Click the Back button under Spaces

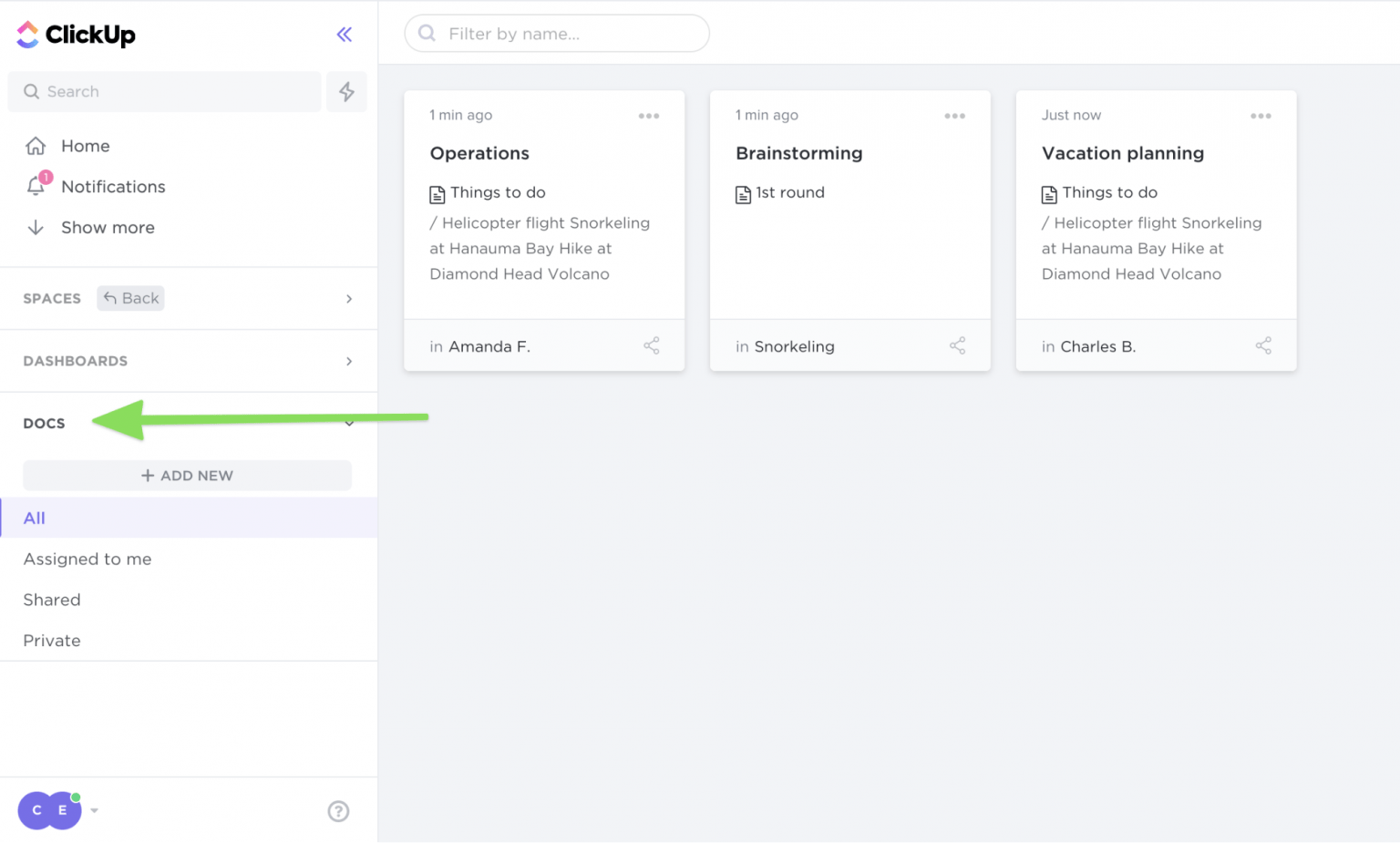[129, 298]
